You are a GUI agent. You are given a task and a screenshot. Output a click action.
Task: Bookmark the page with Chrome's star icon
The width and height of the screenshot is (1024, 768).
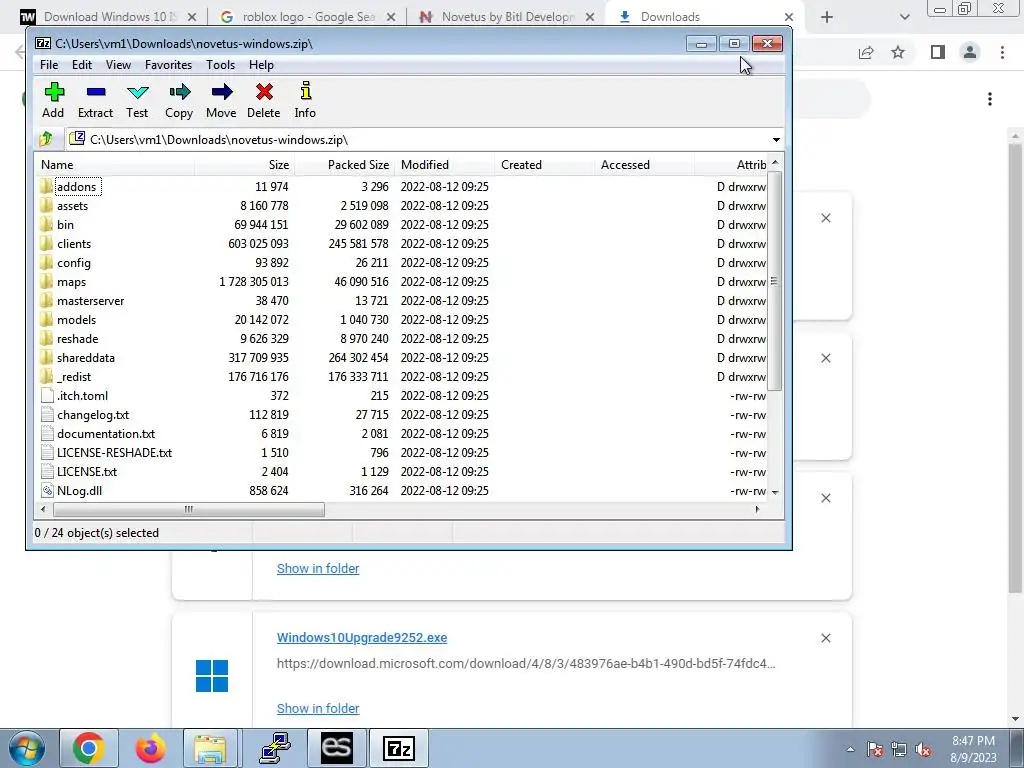click(x=898, y=52)
